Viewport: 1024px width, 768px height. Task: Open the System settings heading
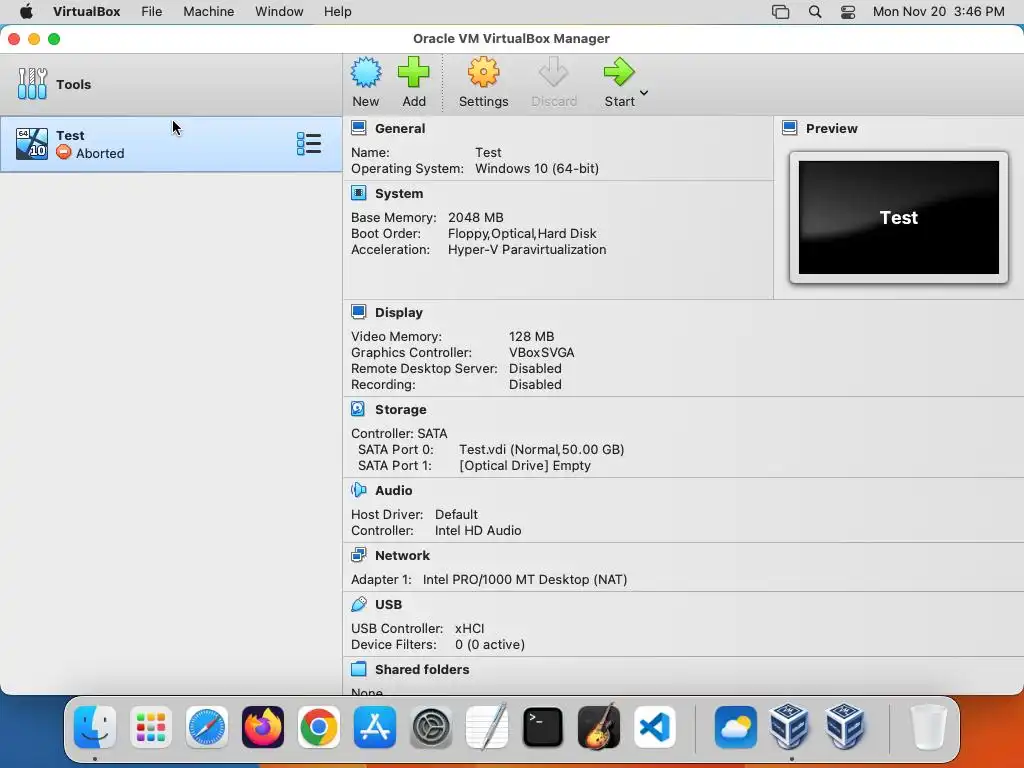point(399,193)
